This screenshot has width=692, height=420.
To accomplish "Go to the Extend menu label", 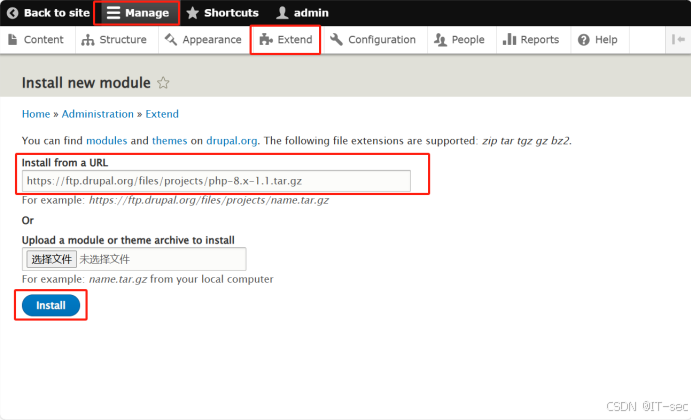I will point(295,40).
